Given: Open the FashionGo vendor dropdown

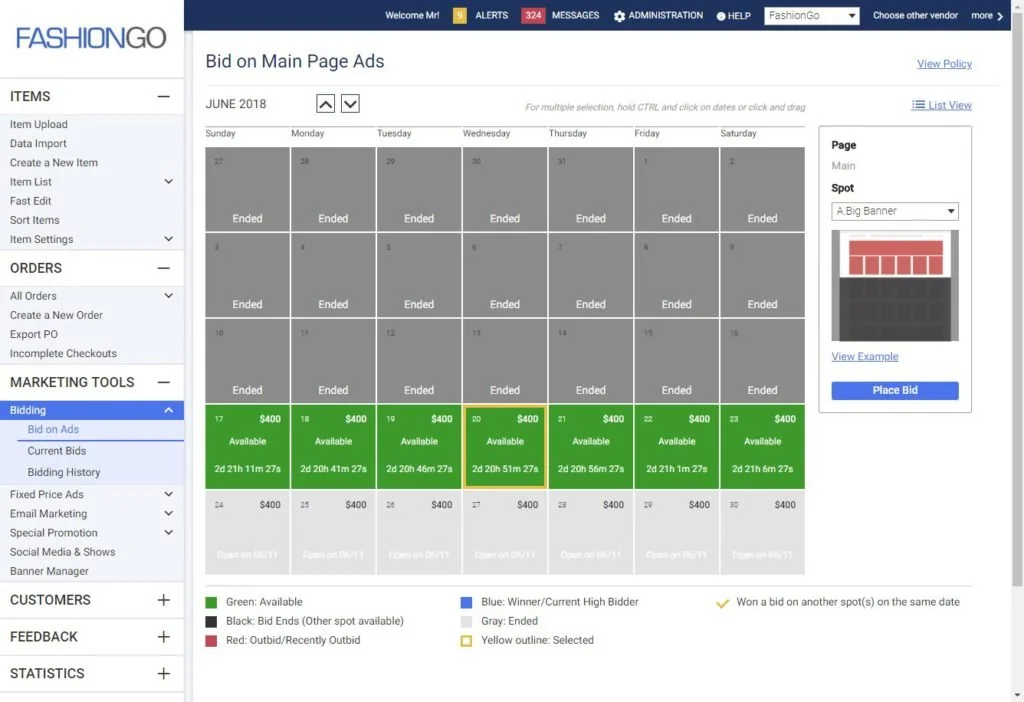Looking at the screenshot, I should pos(812,16).
